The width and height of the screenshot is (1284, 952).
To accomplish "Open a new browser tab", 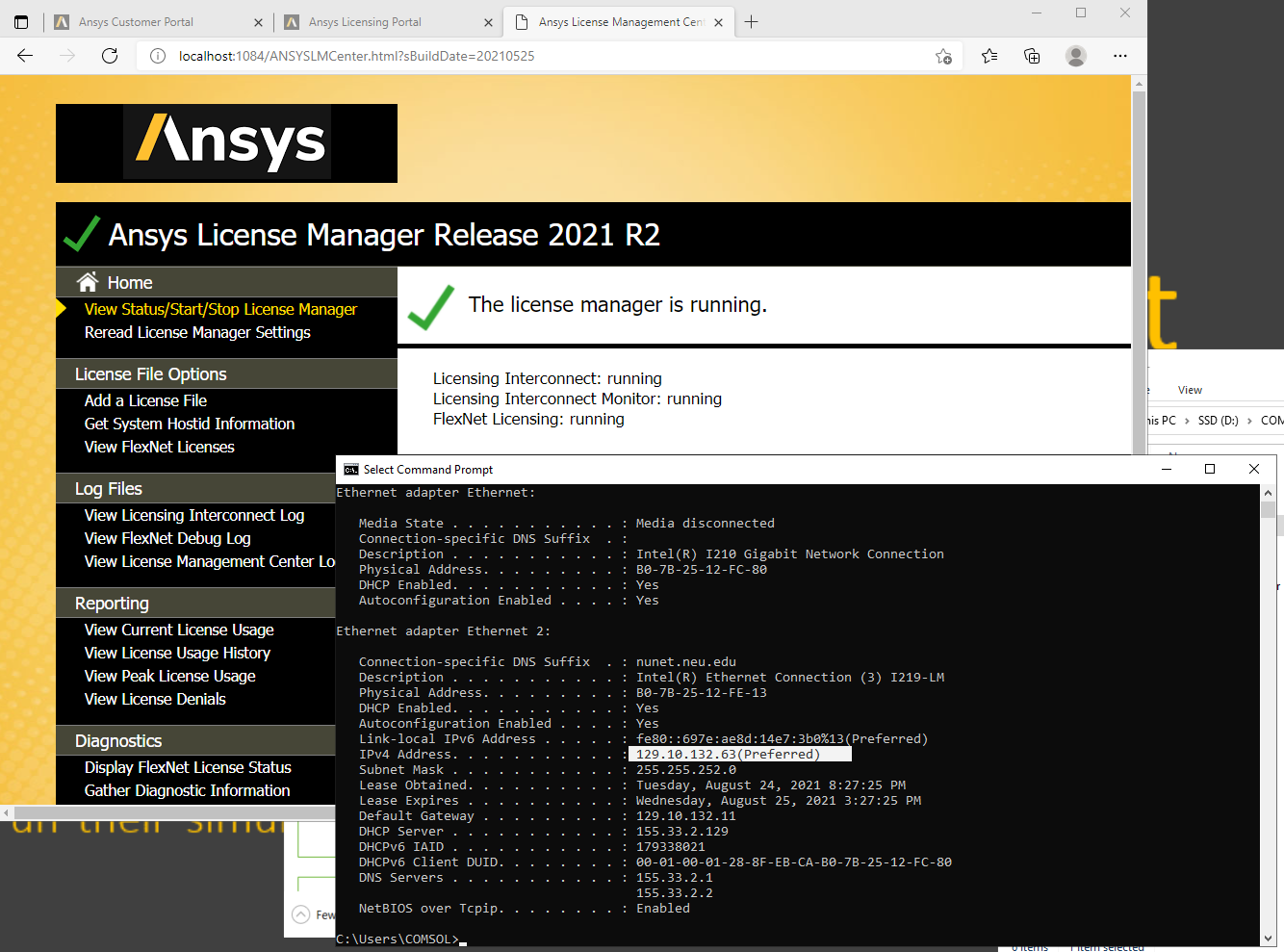I will coord(752,21).
